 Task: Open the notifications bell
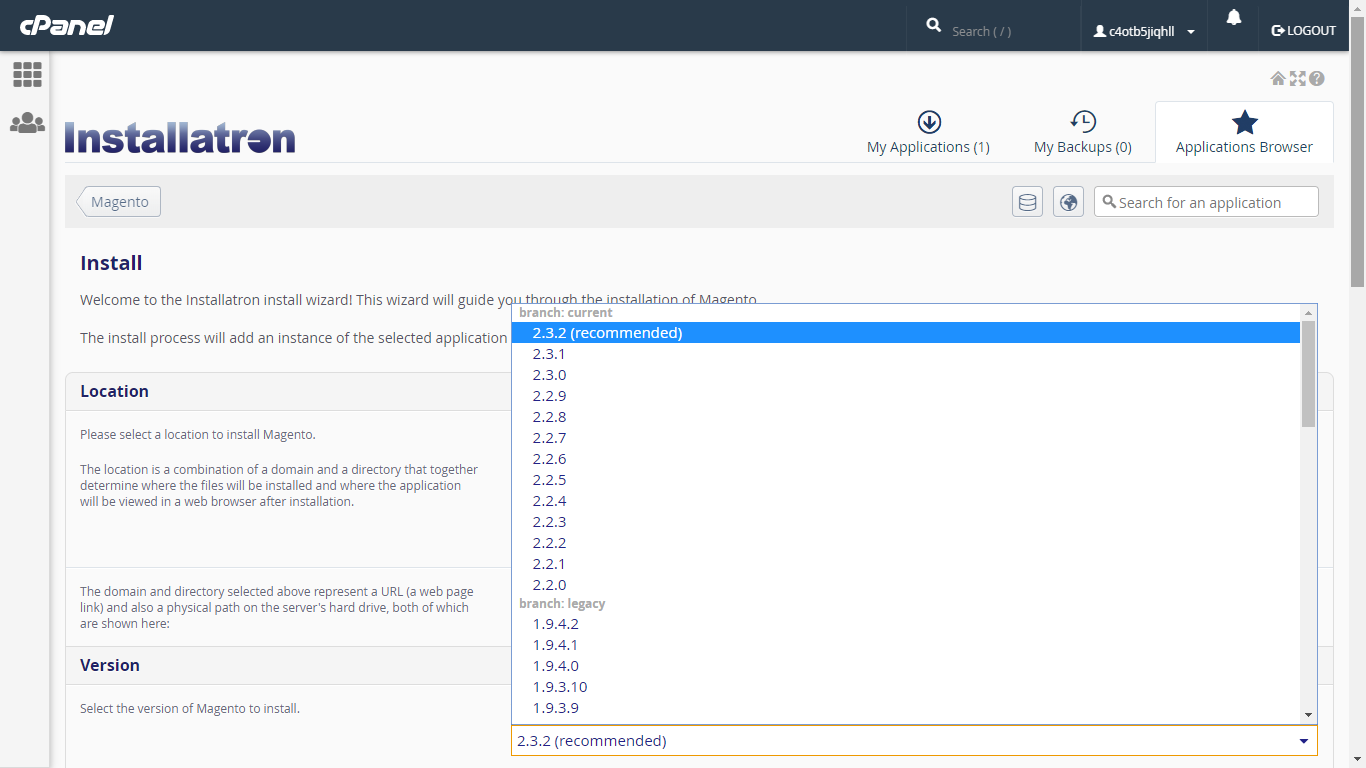coord(1234,17)
